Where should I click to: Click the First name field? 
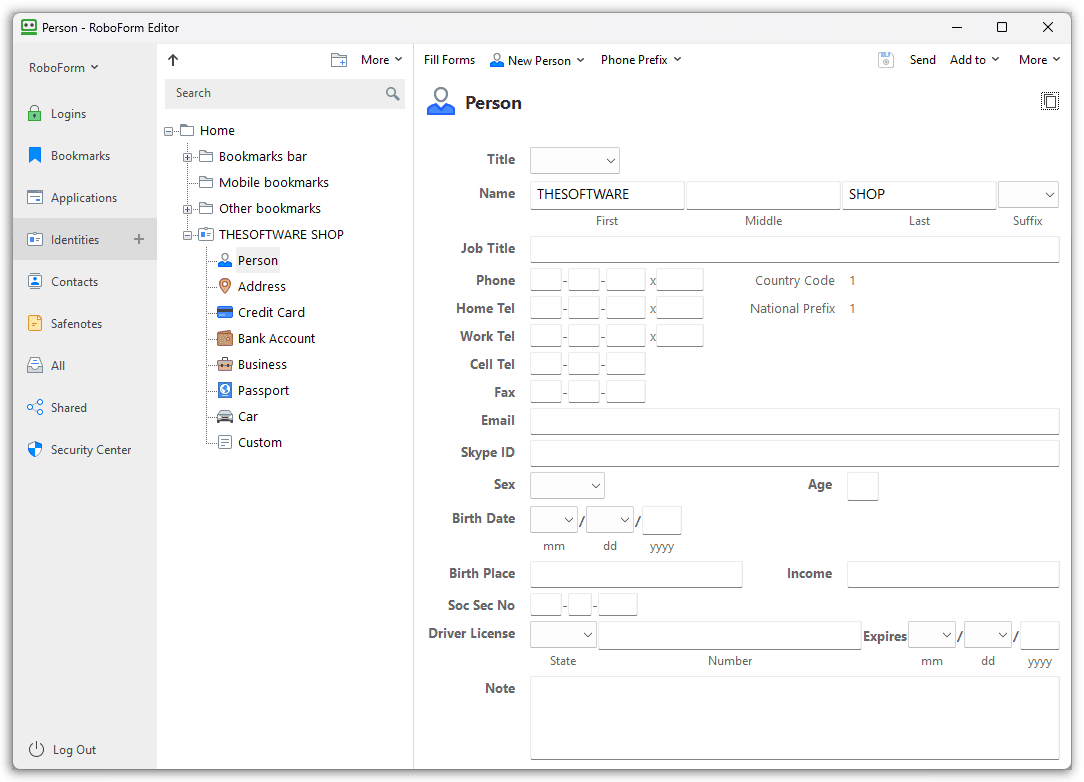click(x=607, y=195)
